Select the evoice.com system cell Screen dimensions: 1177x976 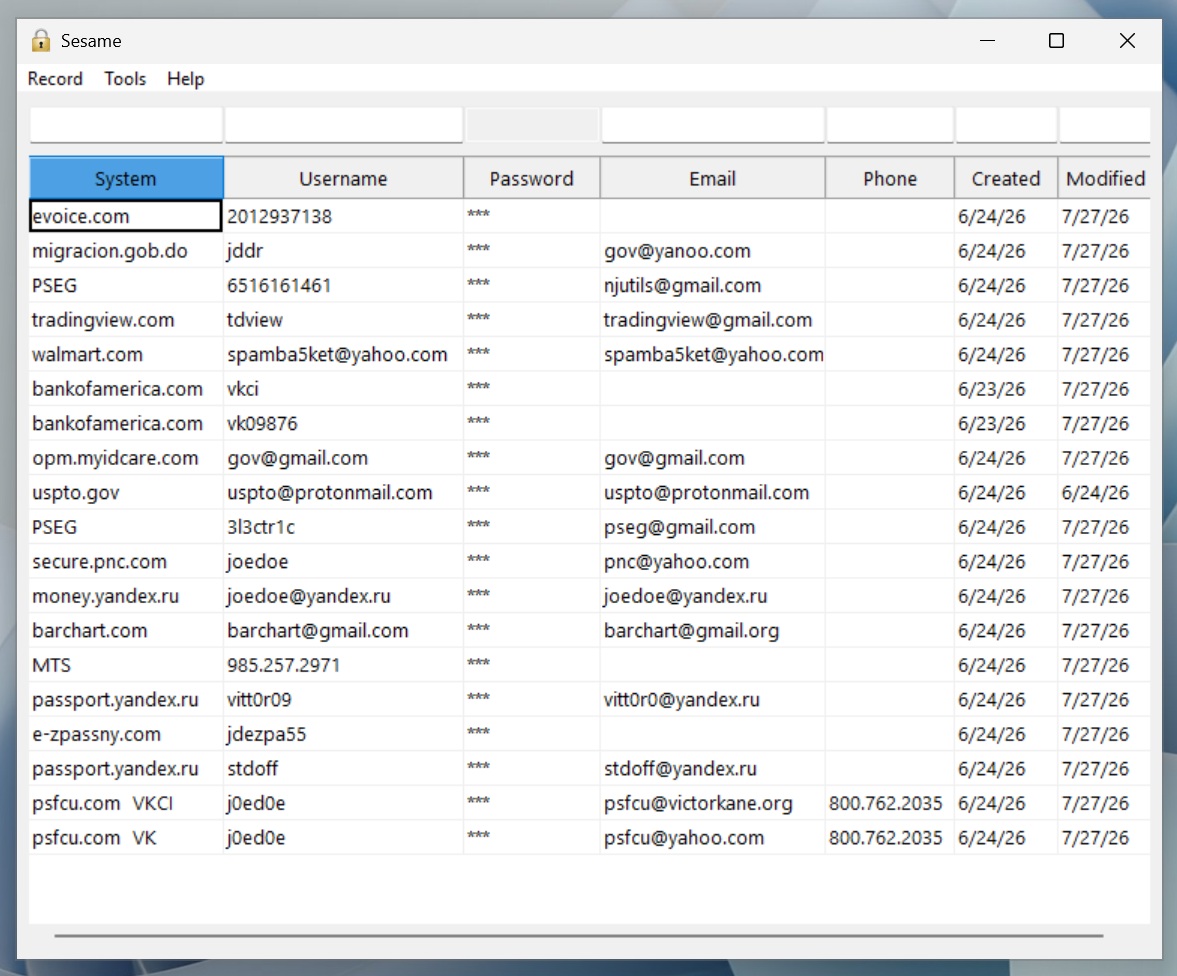click(x=125, y=216)
